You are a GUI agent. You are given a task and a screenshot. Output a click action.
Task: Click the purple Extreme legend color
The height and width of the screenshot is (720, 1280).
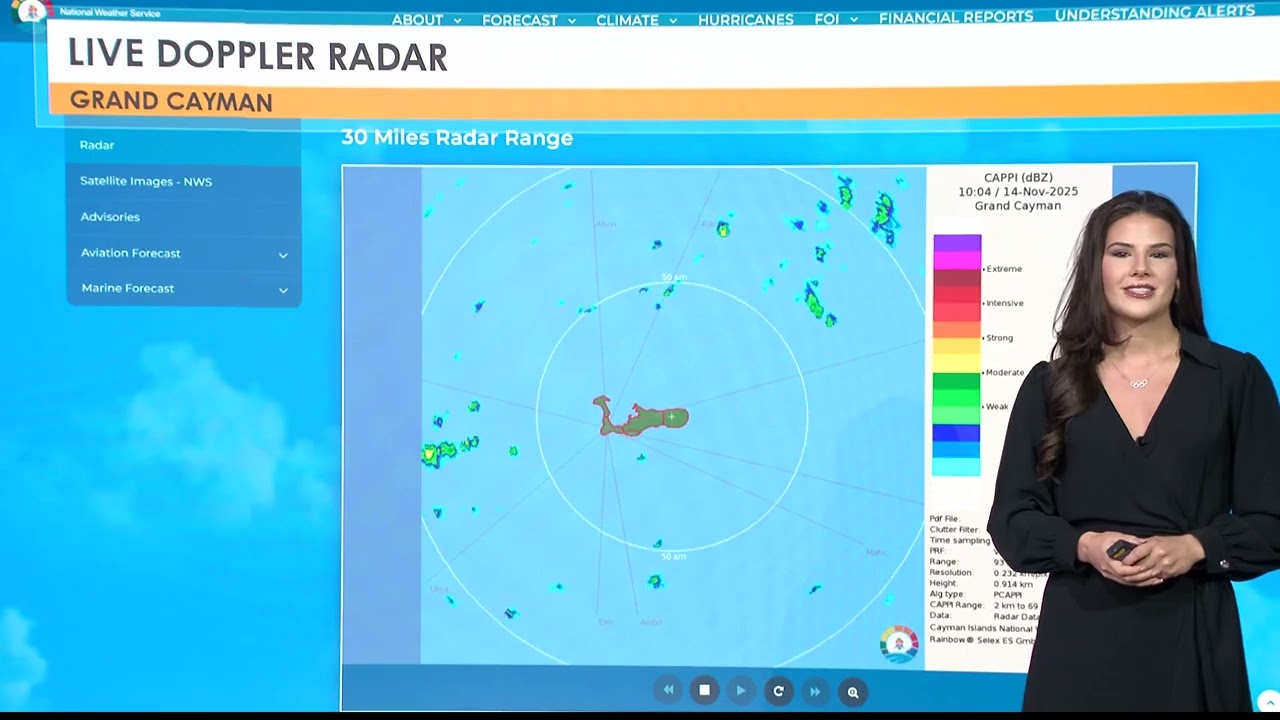click(x=957, y=243)
